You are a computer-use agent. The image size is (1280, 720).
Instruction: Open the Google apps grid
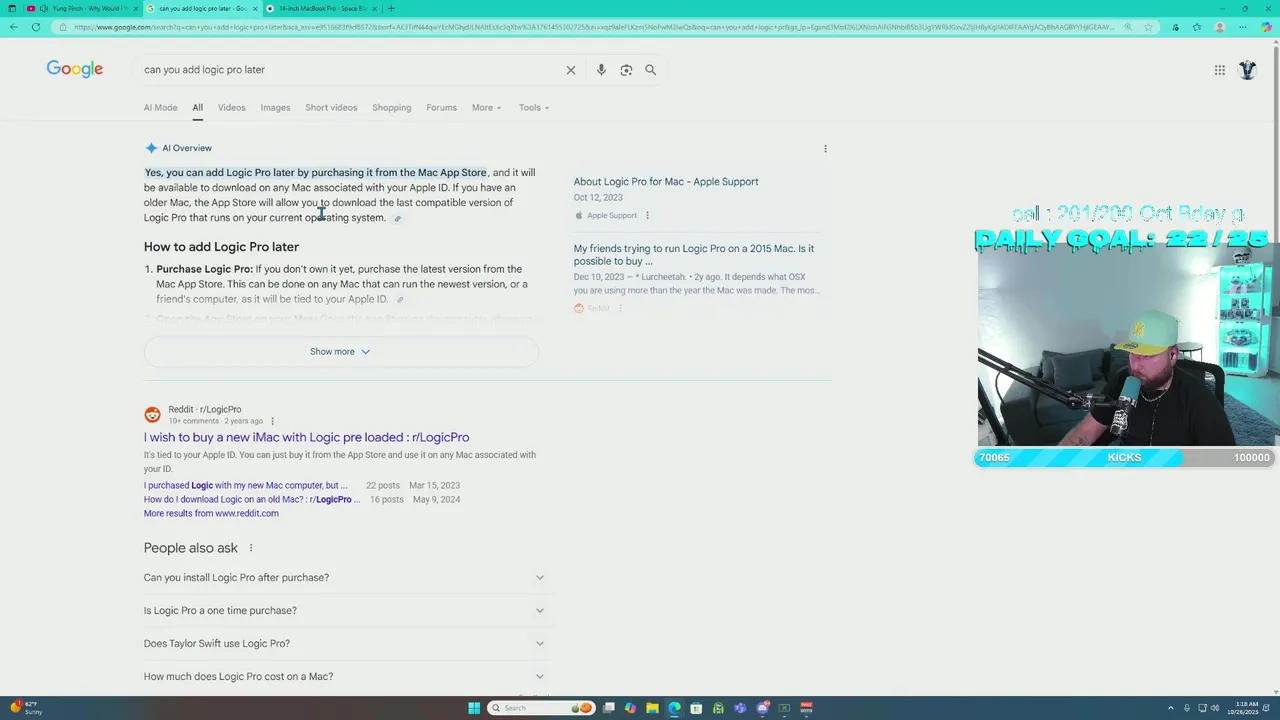point(1220,70)
